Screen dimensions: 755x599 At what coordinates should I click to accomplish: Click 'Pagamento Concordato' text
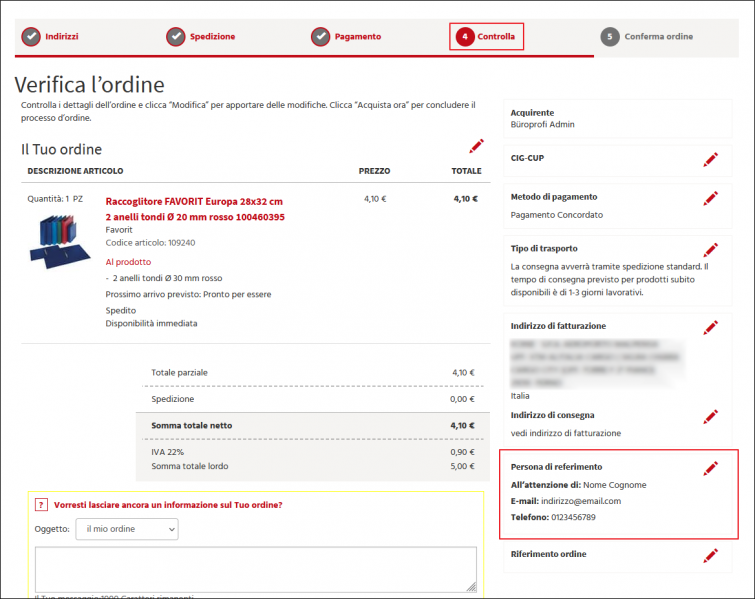tap(557, 215)
